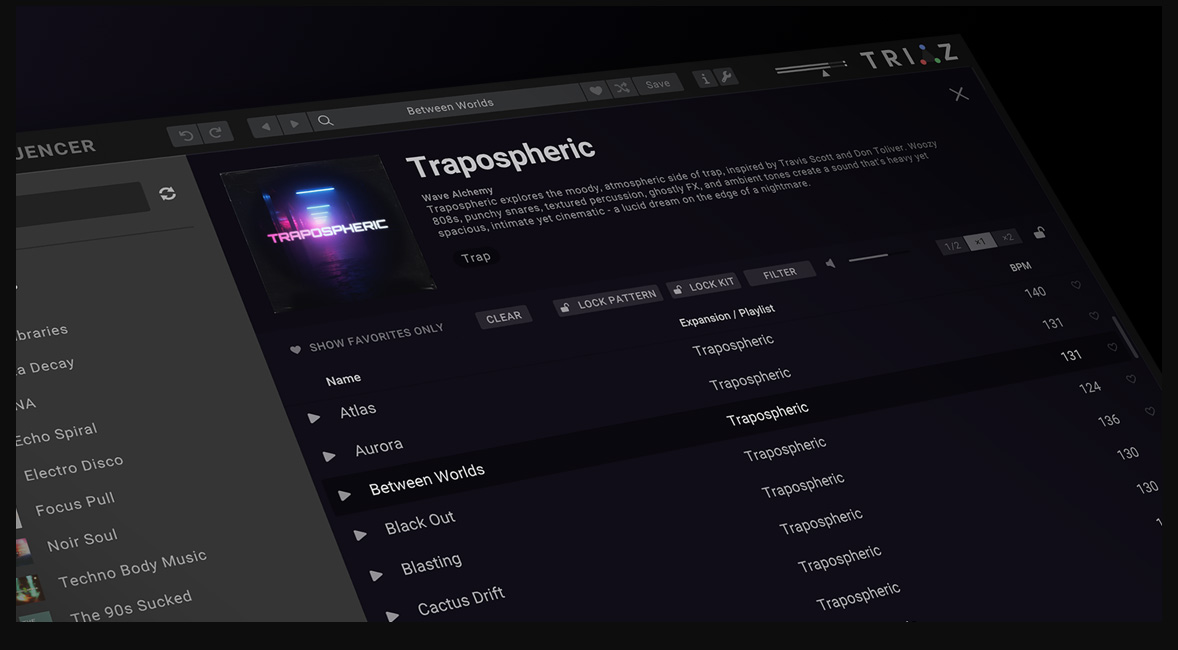Screen dimensions: 1178x650
Task: Click the refresh icon in sidebar
Action: tap(167, 193)
